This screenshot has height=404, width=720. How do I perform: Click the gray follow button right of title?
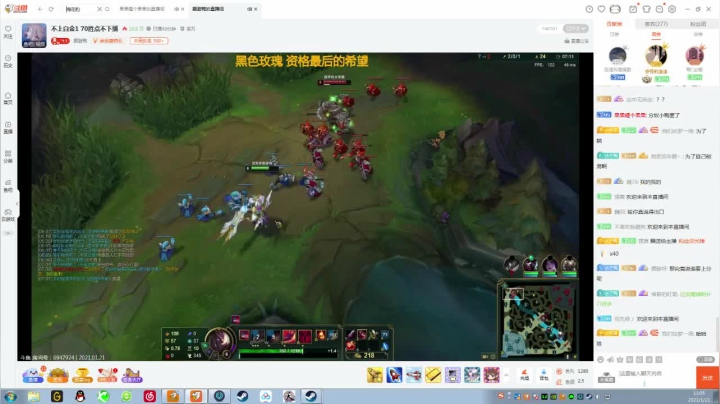pyautogui.click(x=575, y=28)
